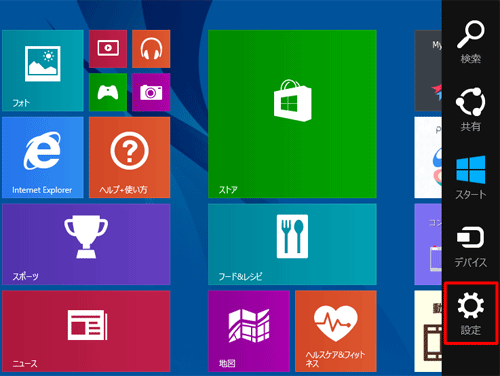The width and height of the screenshot is (500, 376).
Task: Launch the Photos (フォト) tile
Action: 43,70
